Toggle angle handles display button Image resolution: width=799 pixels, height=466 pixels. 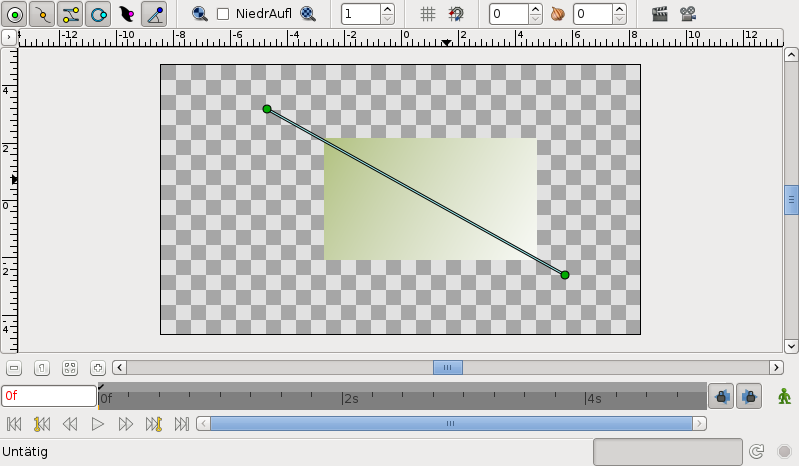tap(154, 14)
